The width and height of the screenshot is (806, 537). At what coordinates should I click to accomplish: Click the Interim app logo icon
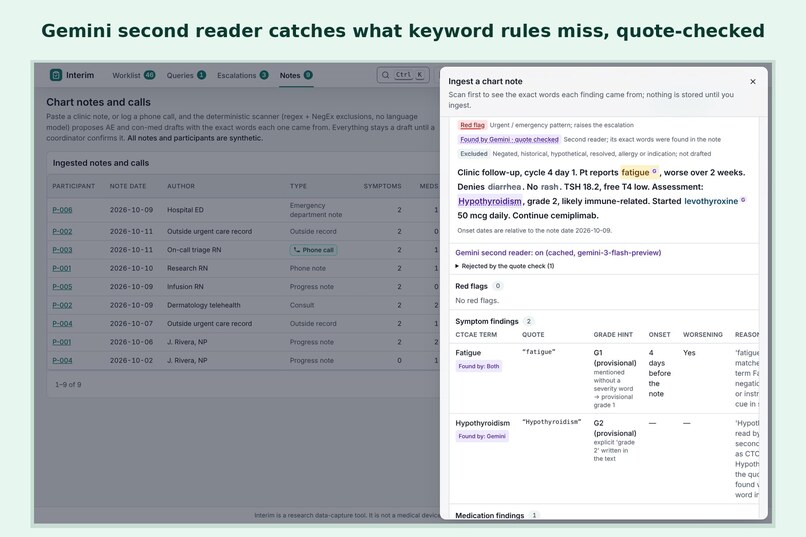pos(56,75)
